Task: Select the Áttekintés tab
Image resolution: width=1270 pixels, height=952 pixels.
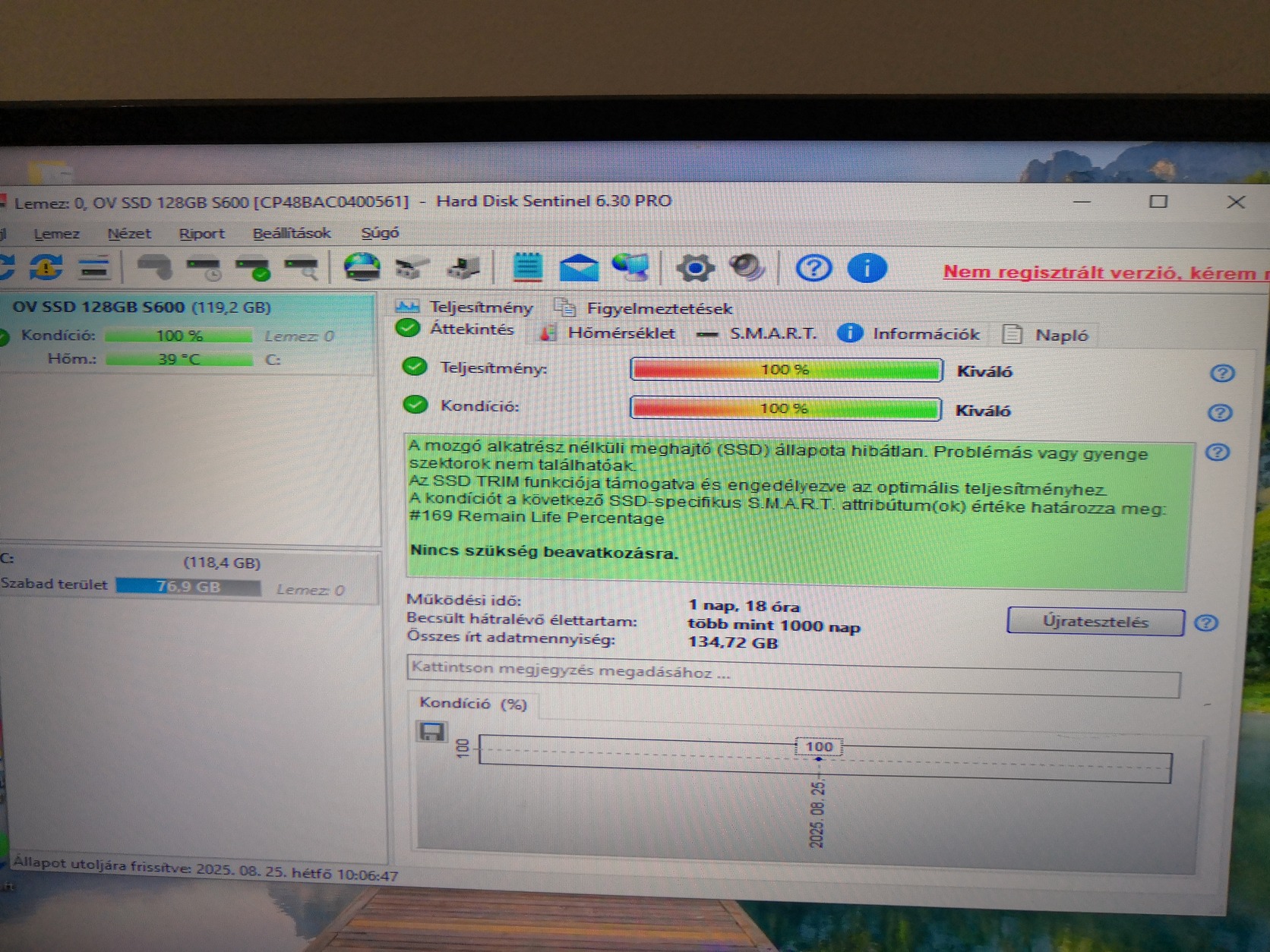Action: click(x=456, y=329)
